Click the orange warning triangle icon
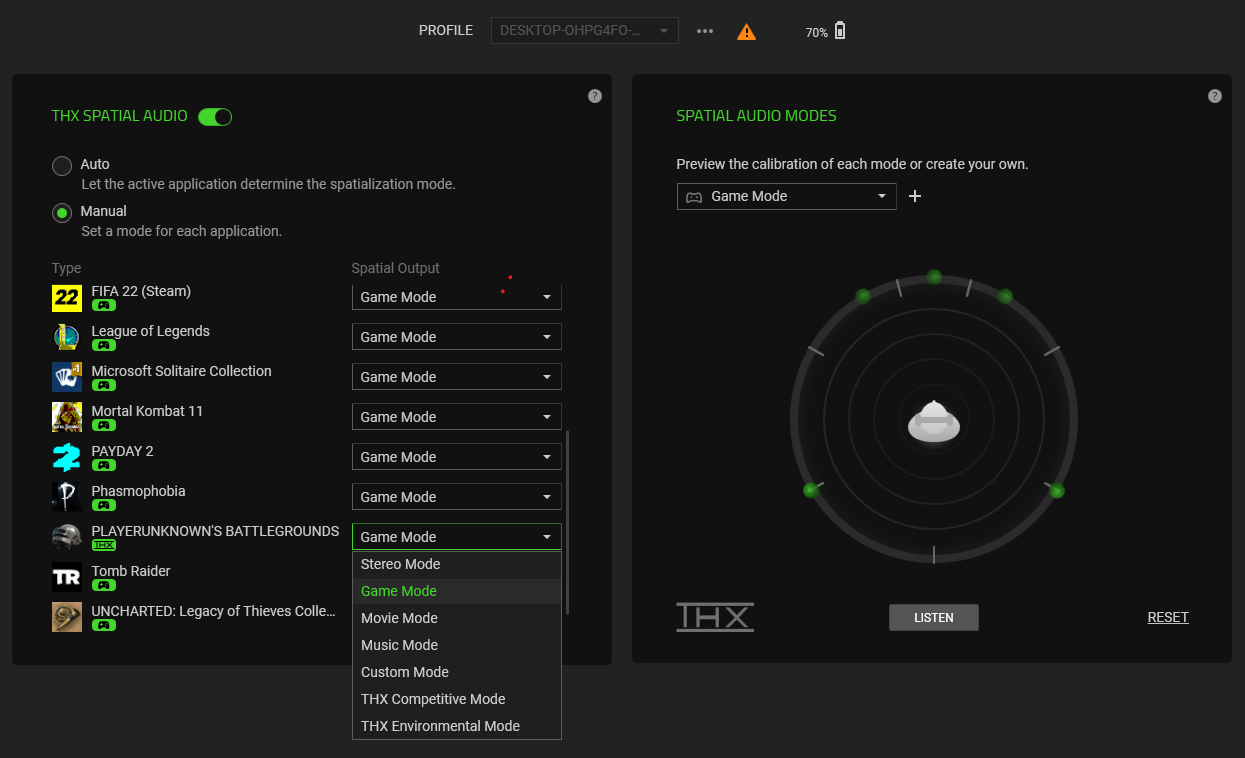The width and height of the screenshot is (1245, 758). [x=746, y=32]
